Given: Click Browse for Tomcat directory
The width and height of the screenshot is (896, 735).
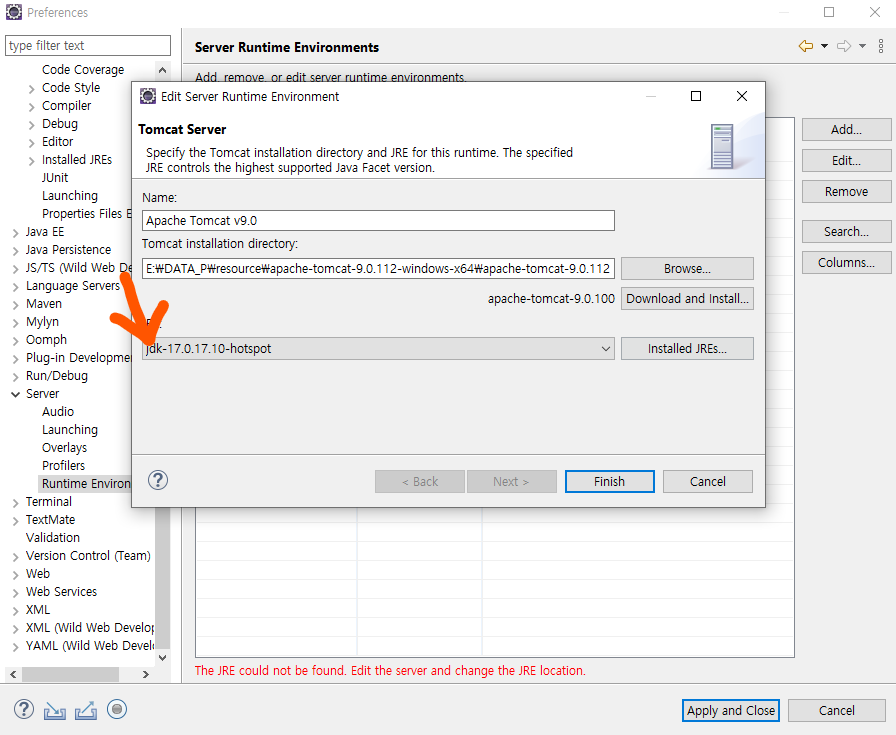Looking at the screenshot, I should (687, 269).
